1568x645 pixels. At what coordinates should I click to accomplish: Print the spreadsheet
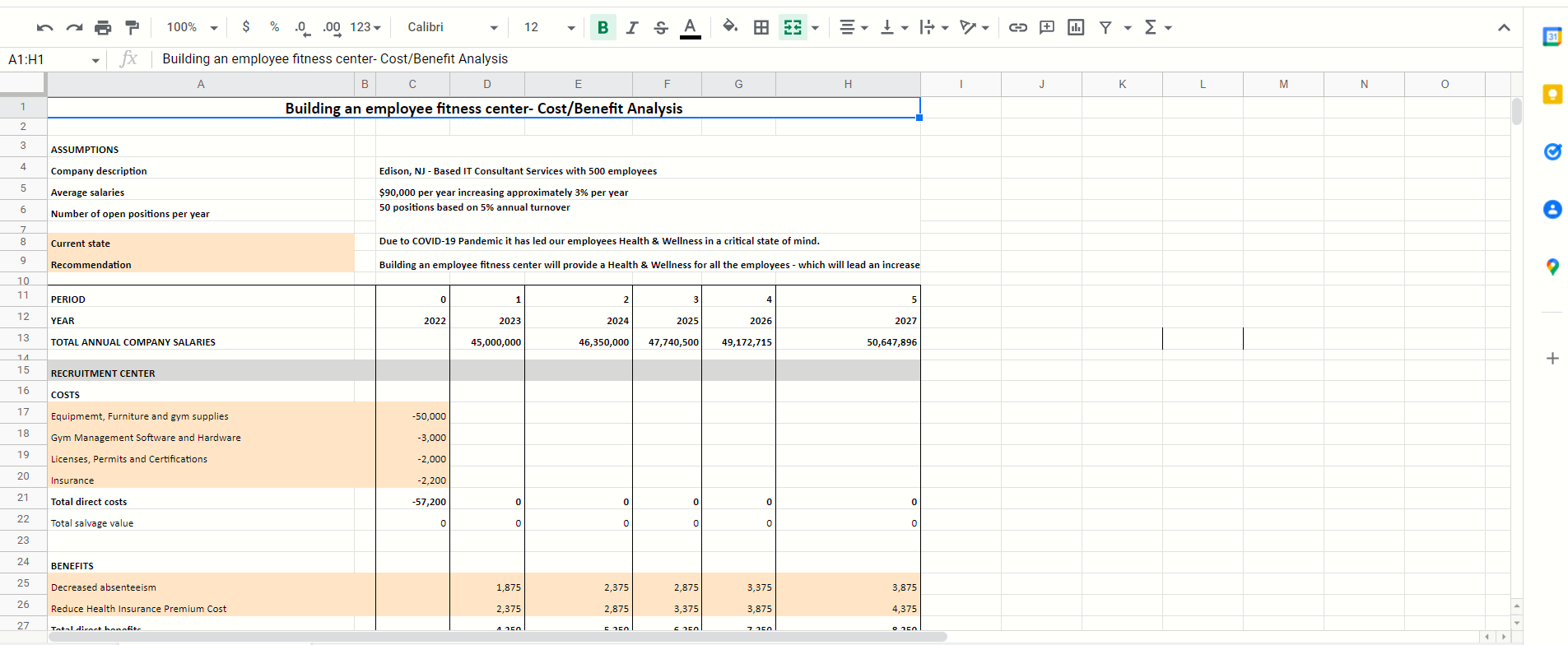[x=103, y=27]
